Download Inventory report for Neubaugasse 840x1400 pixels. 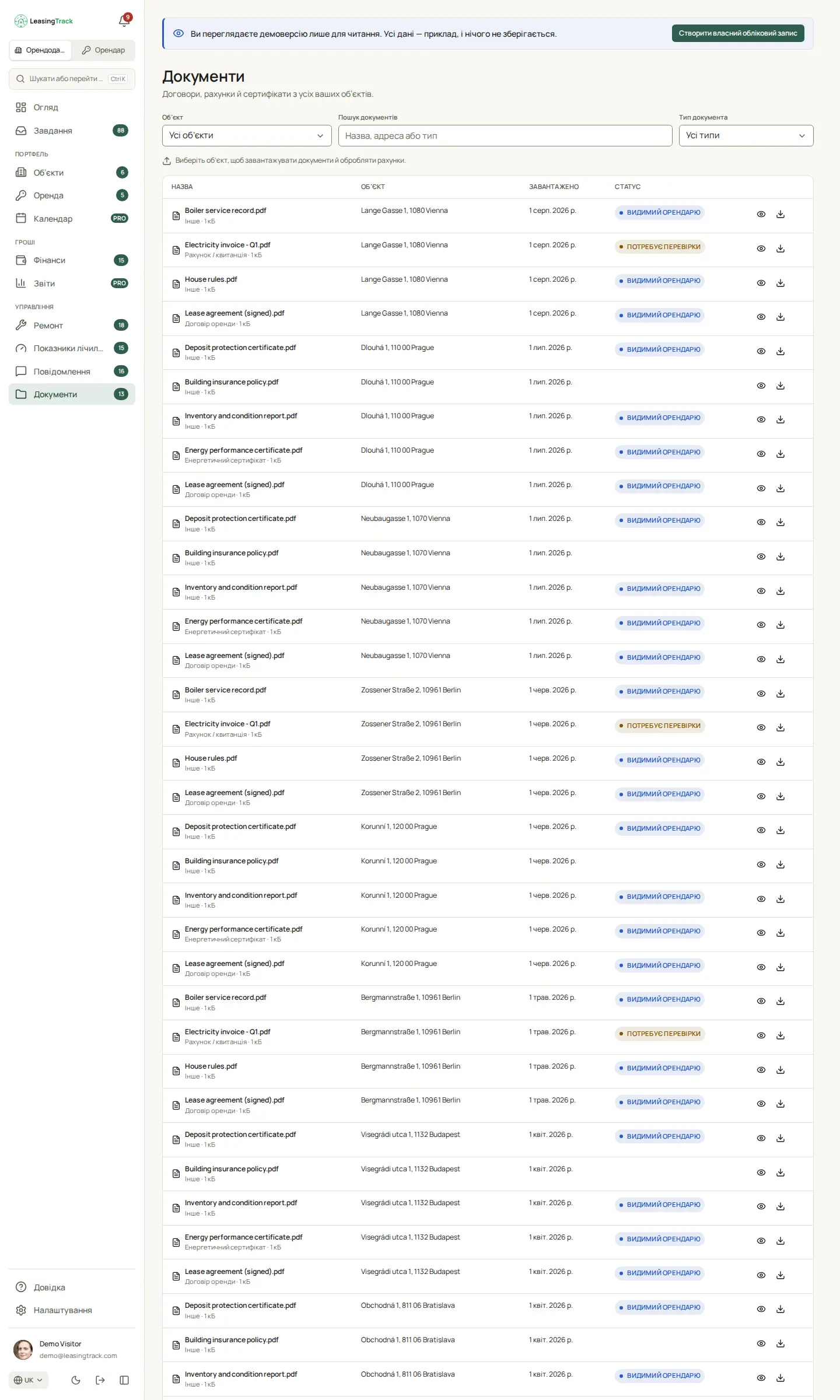pyautogui.click(x=780, y=591)
